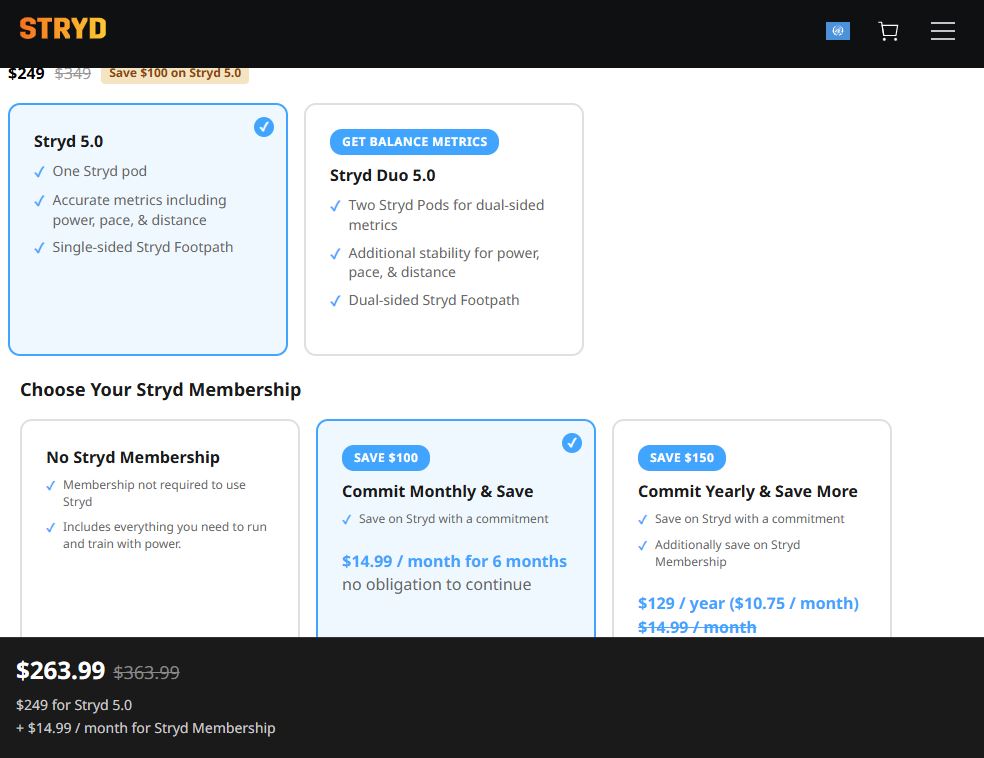Click the $263.99 total price
The image size is (984, 758).
(x=60, y=671)
